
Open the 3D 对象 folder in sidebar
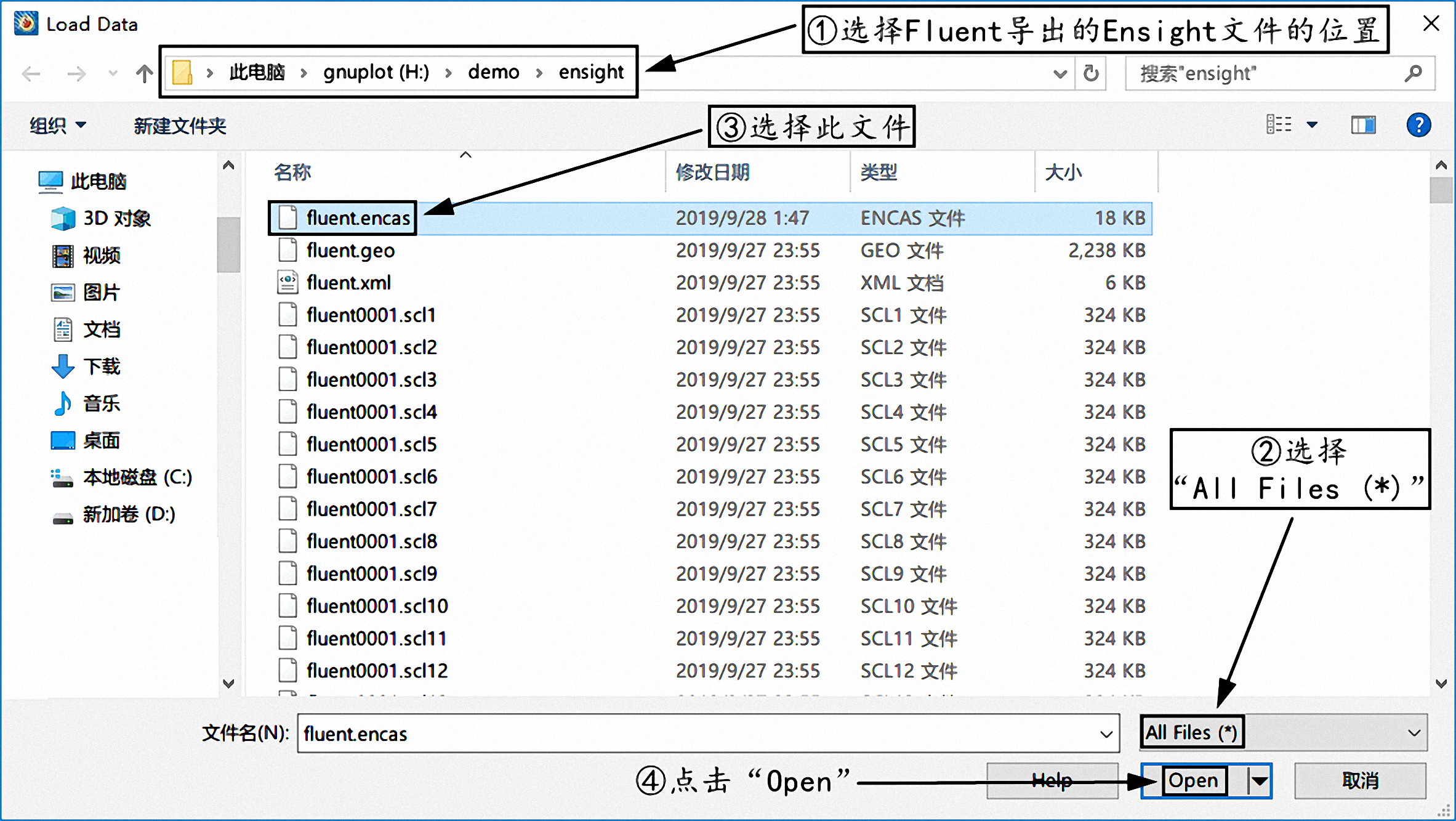pyautogui.click(x=116, y=219)
